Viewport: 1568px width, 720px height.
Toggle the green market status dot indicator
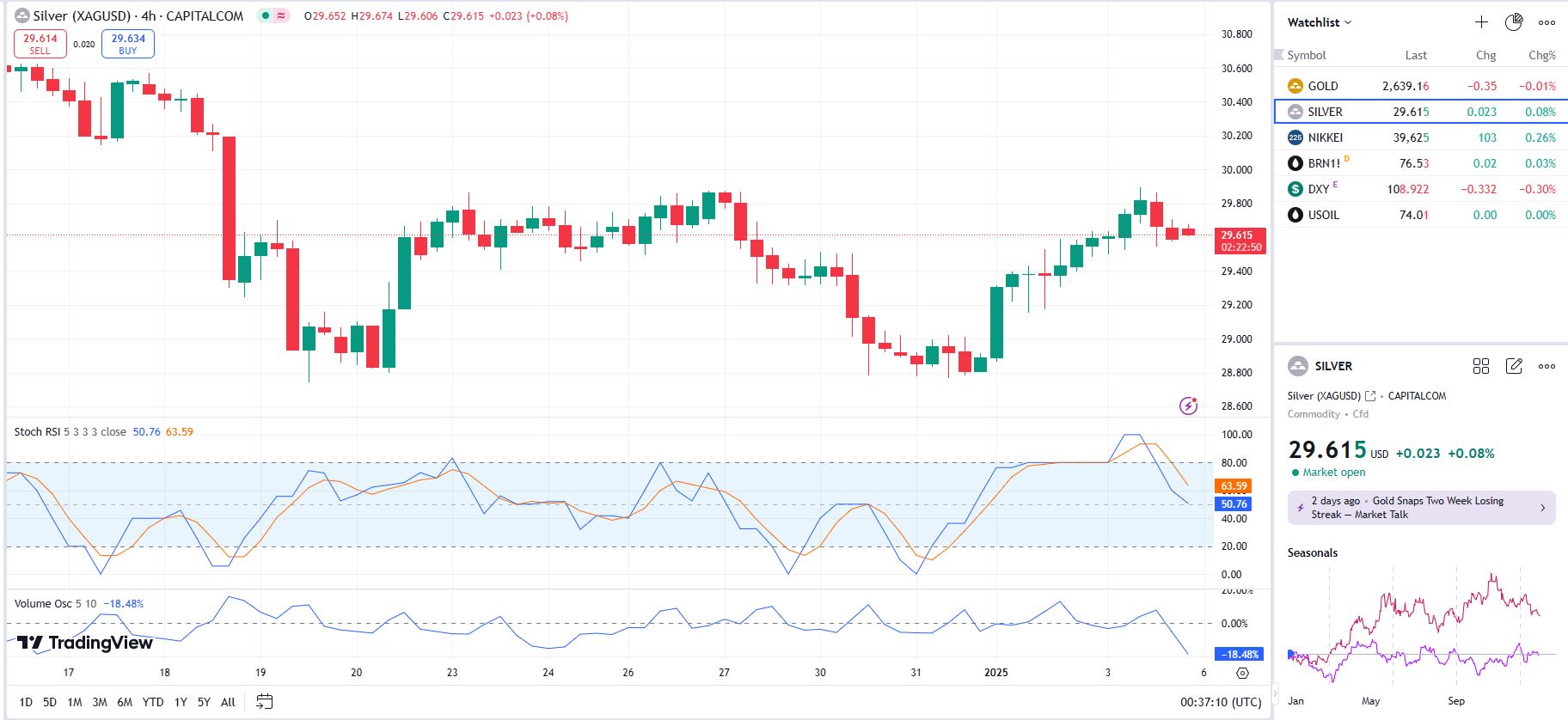[266, 15]
